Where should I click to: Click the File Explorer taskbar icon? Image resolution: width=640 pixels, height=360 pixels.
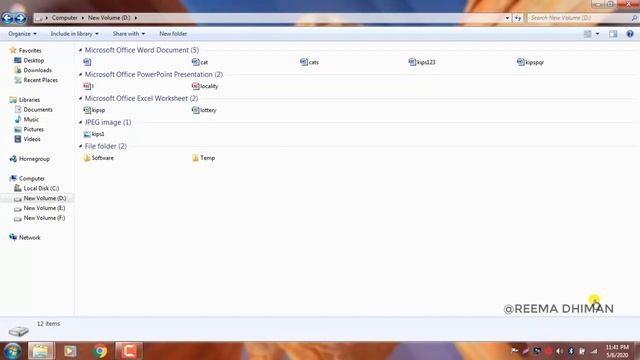click(x=41, y=351)
